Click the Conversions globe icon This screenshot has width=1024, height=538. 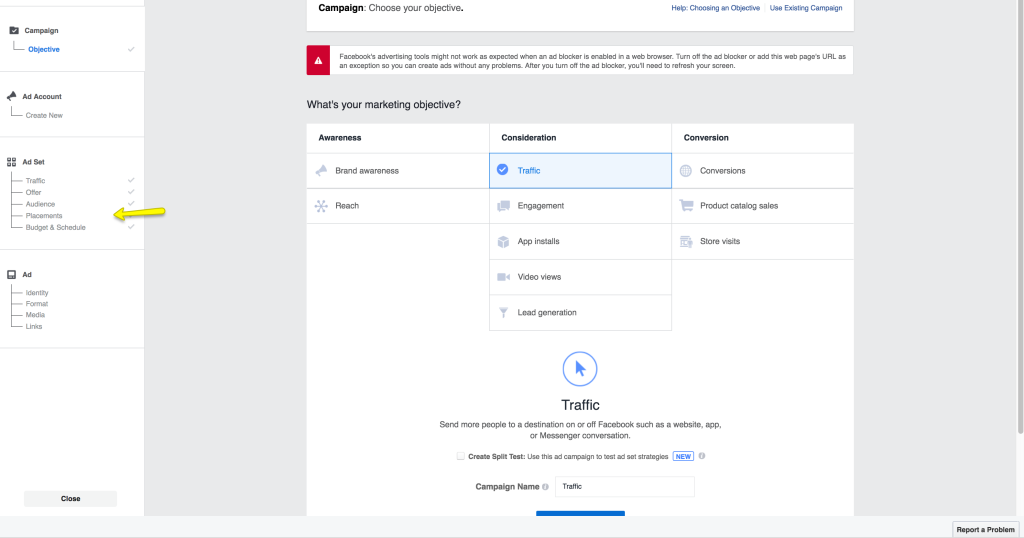click(686, 170)
